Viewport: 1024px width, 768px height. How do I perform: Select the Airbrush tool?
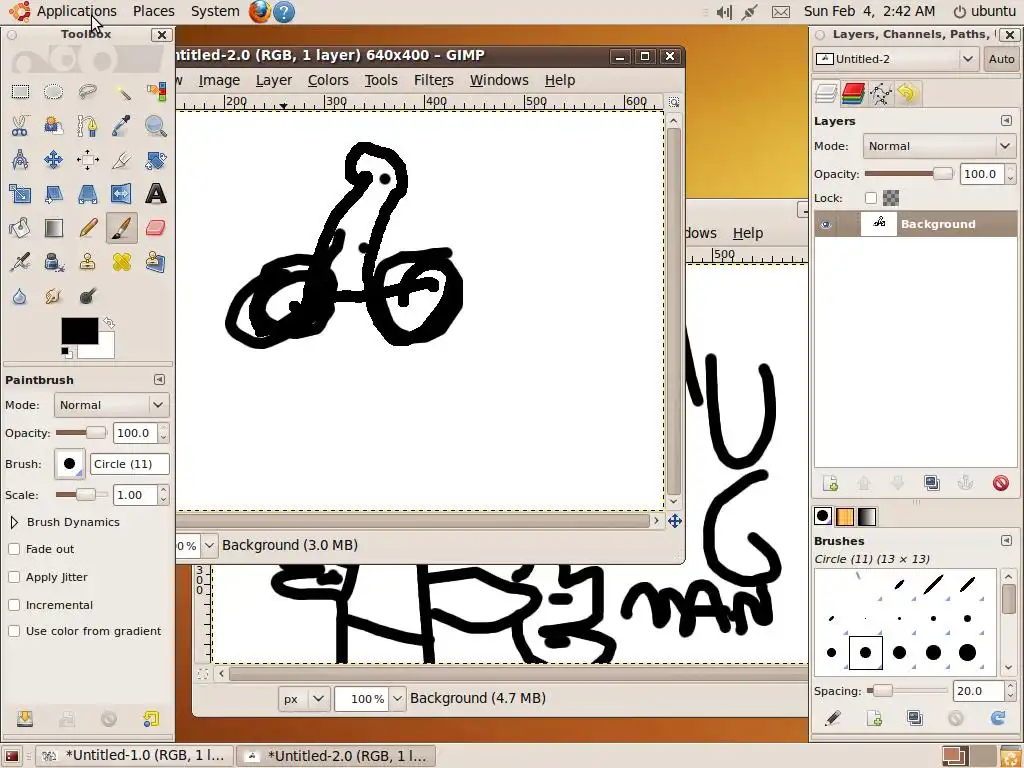(20, 262)
